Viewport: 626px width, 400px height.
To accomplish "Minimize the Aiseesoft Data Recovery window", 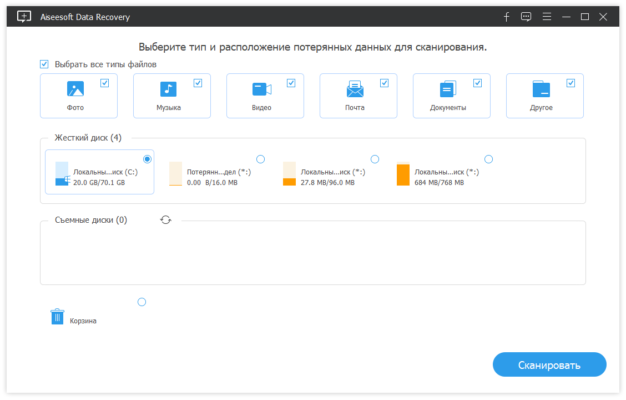I will click(566, 17).
